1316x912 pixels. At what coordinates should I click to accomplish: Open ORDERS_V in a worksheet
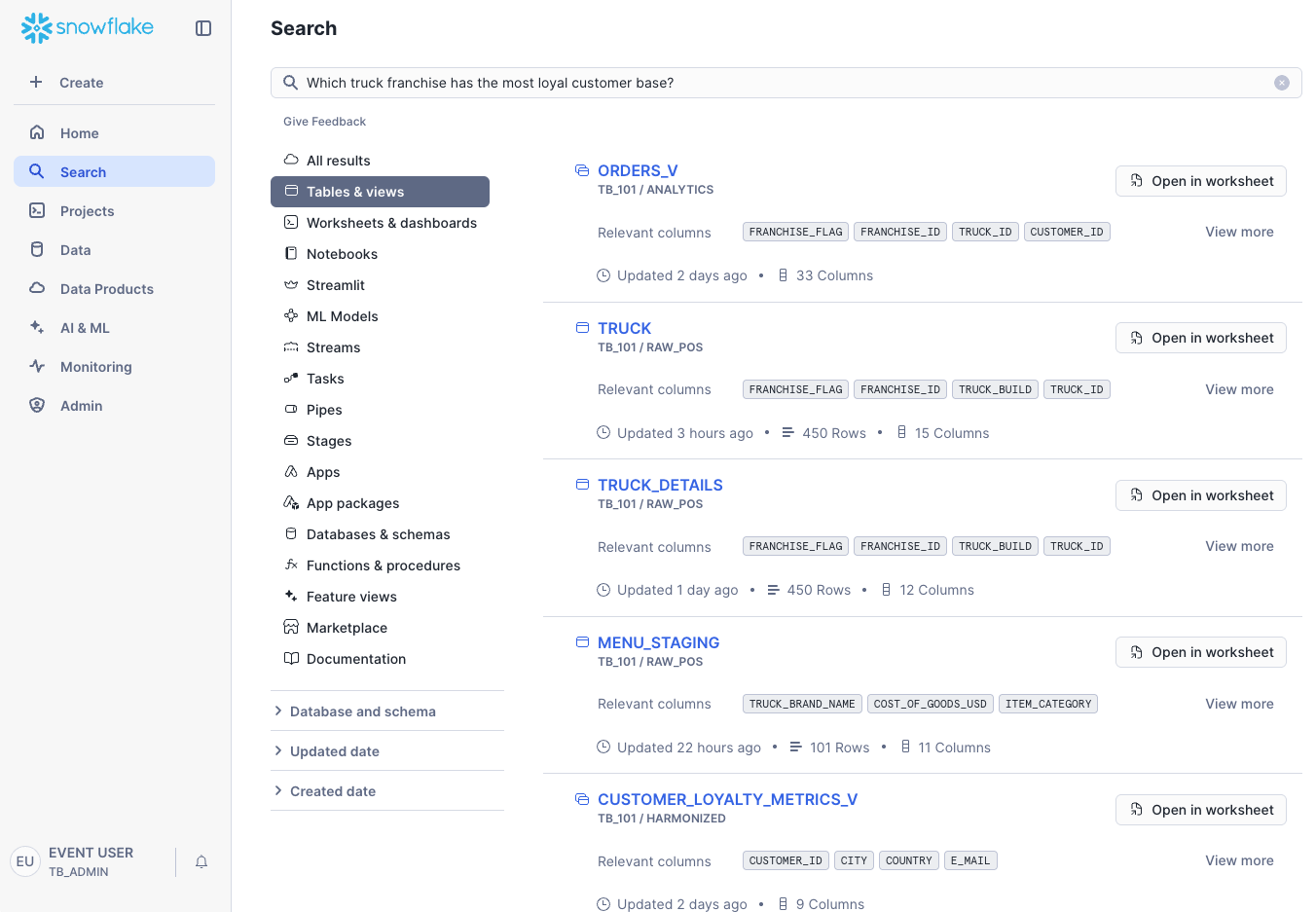[1200, 181]
